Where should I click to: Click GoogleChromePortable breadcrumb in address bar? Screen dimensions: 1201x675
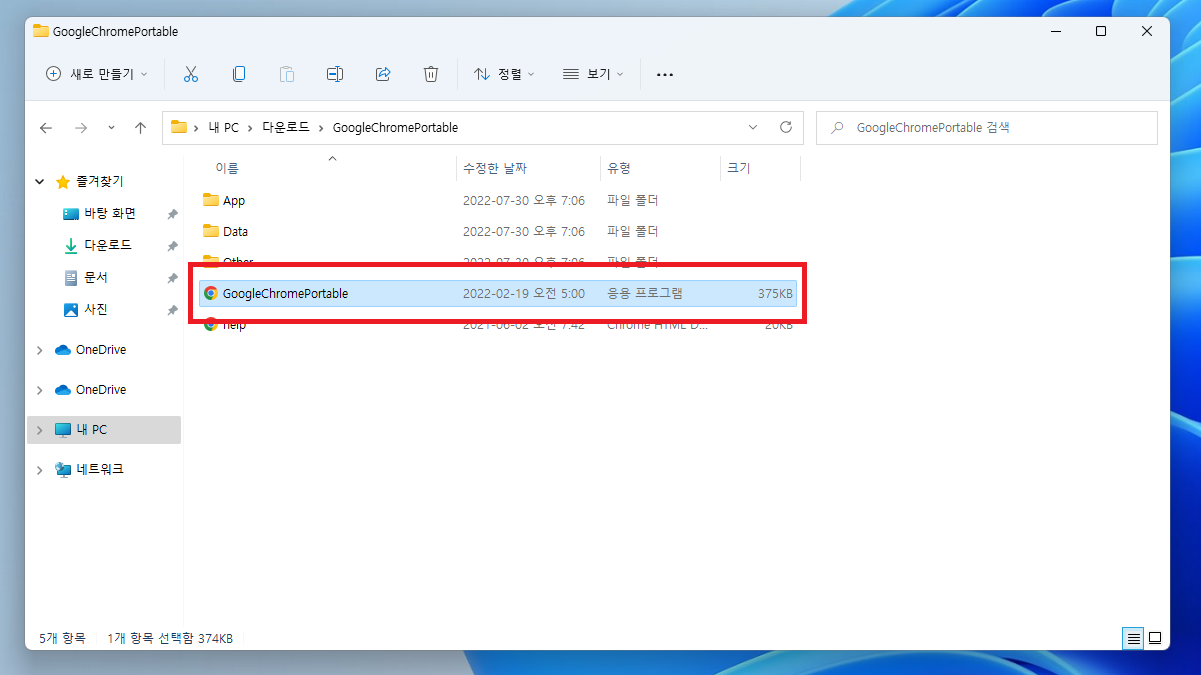click(395, 128)
